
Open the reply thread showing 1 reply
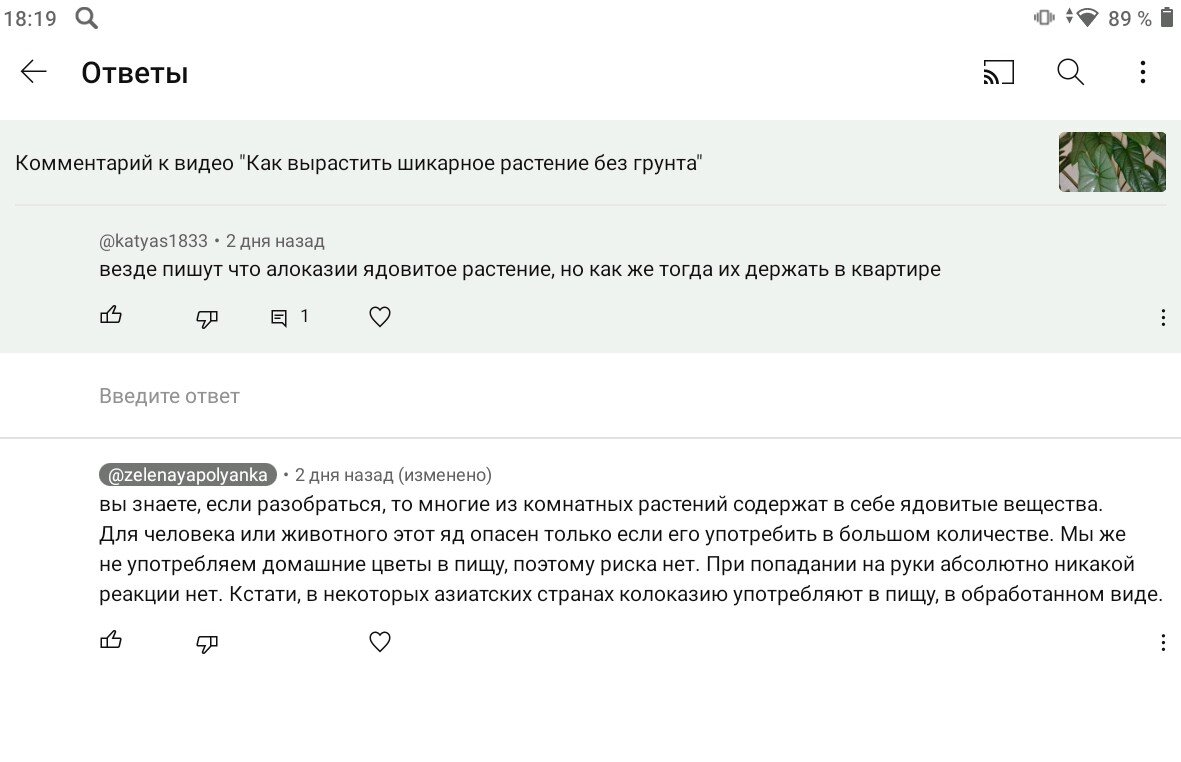click(288, 316)
